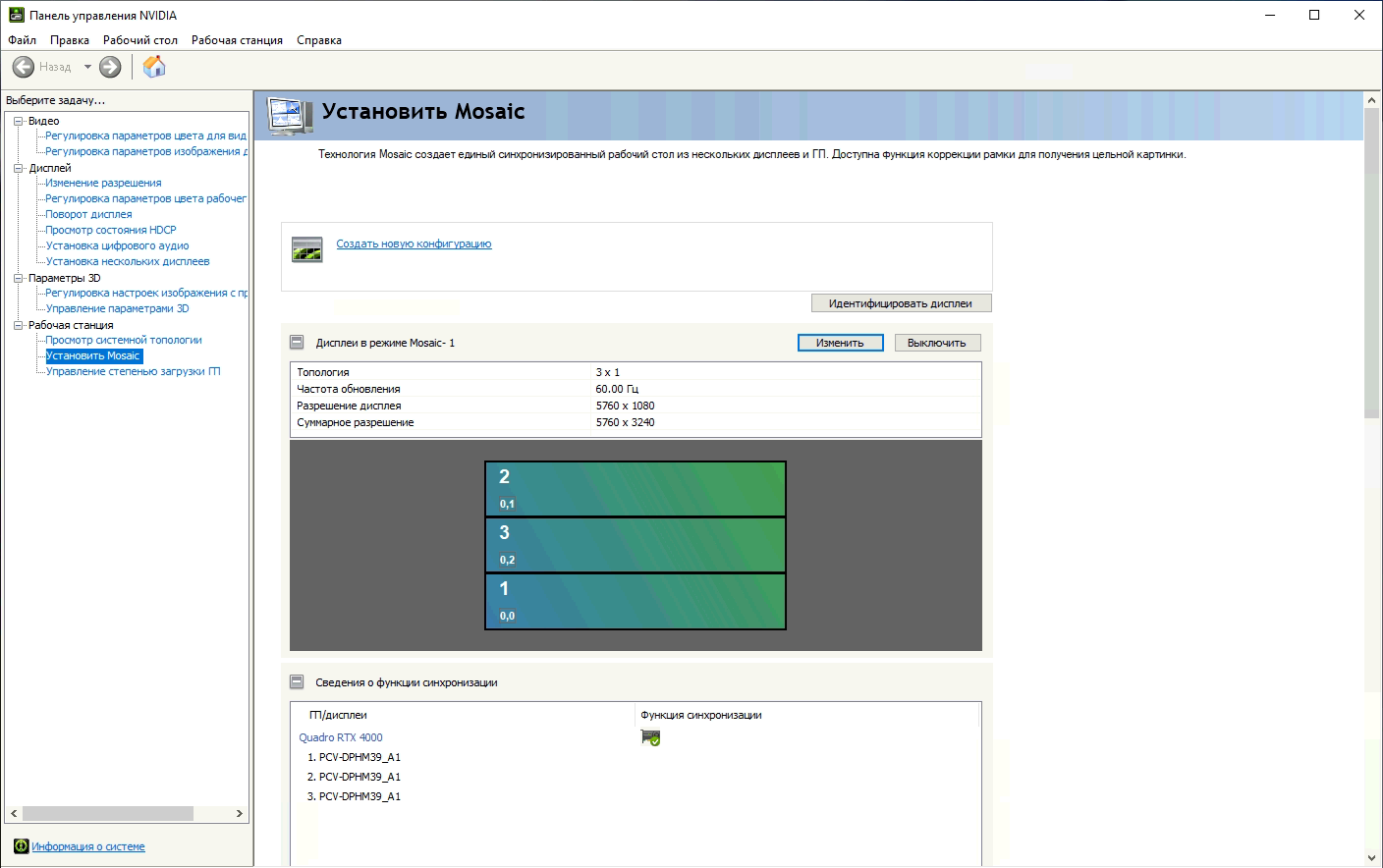Open the Создать новую конфигурацию link
This screenshot has width=1383, height=868.
[414, 244]
